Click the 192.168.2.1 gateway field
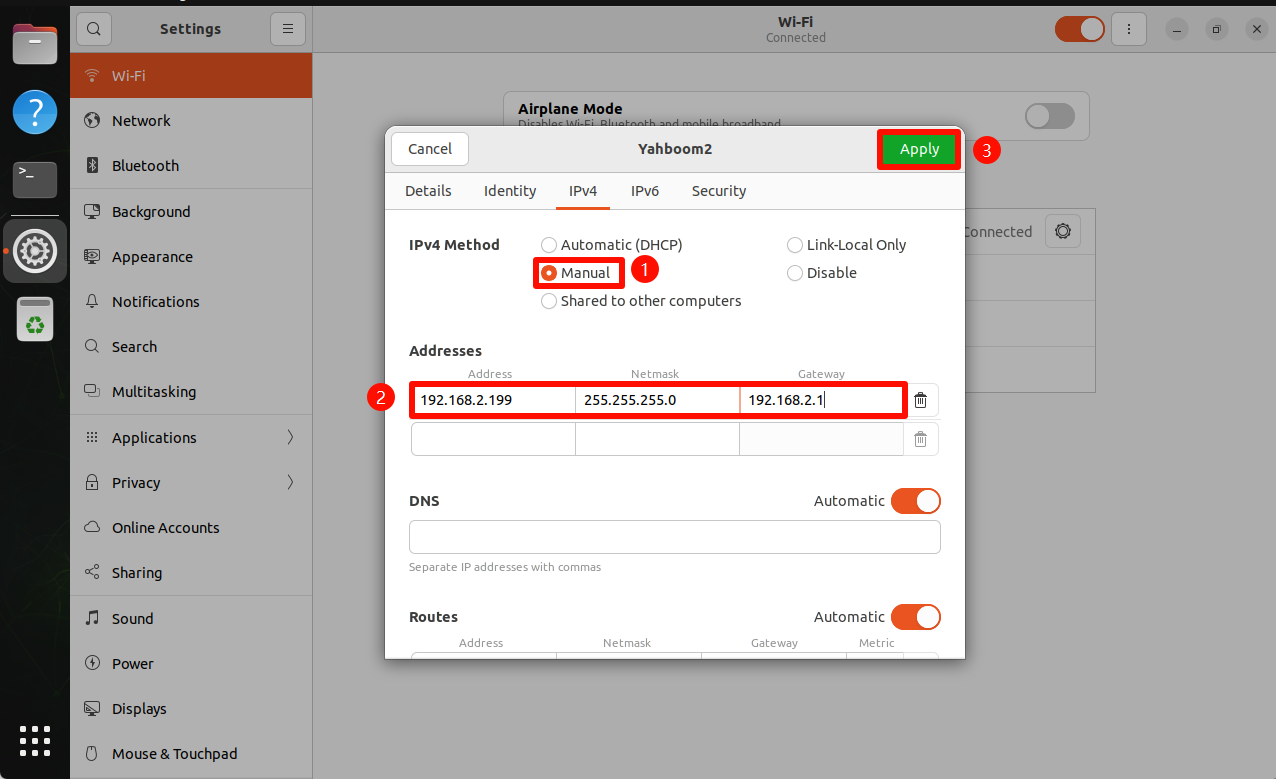The image size is (1276, 779). tap(822, 400)
